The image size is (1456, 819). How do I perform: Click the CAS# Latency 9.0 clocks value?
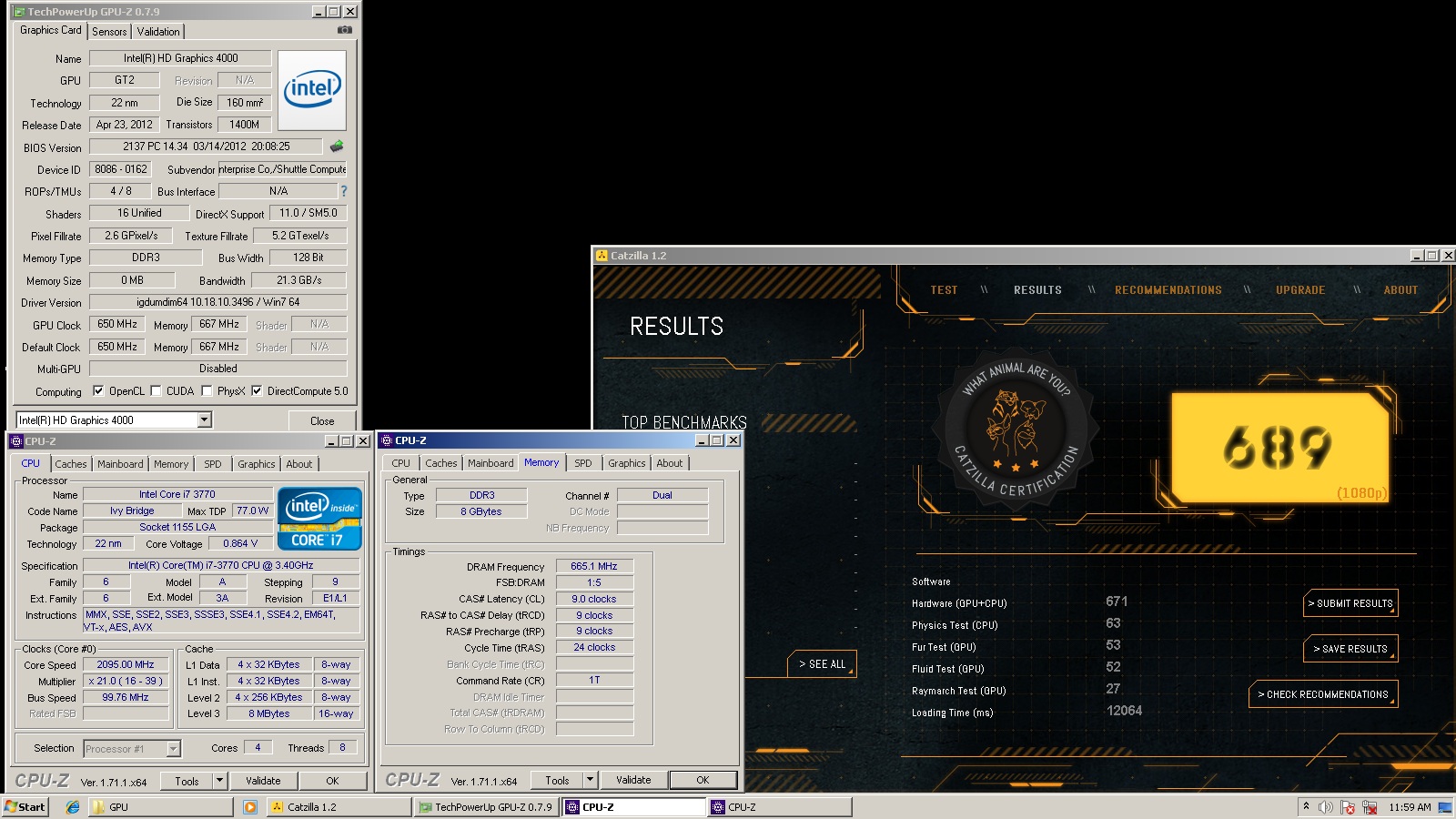coord(594,599)
